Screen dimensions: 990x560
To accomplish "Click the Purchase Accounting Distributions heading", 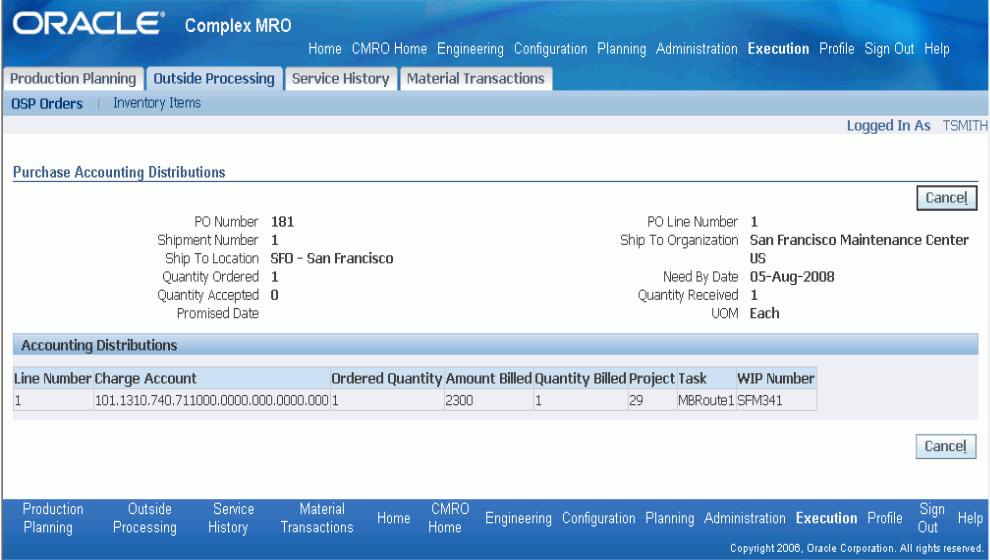I will 119,172.
